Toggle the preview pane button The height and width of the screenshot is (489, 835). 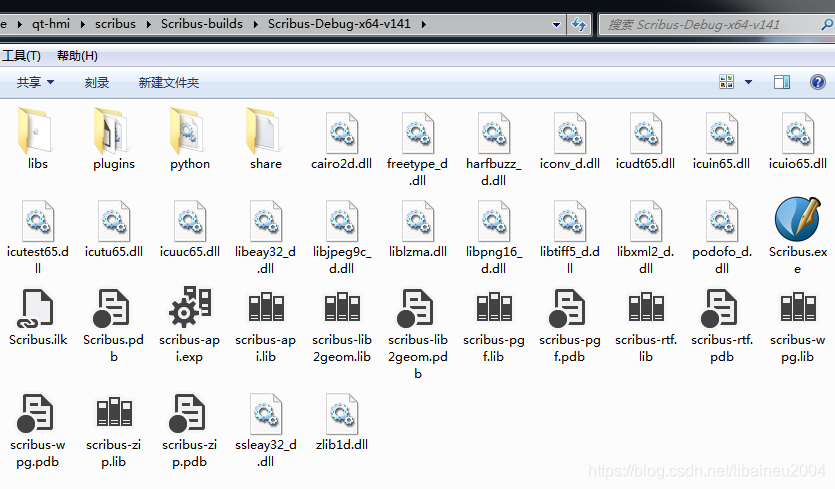782,82
